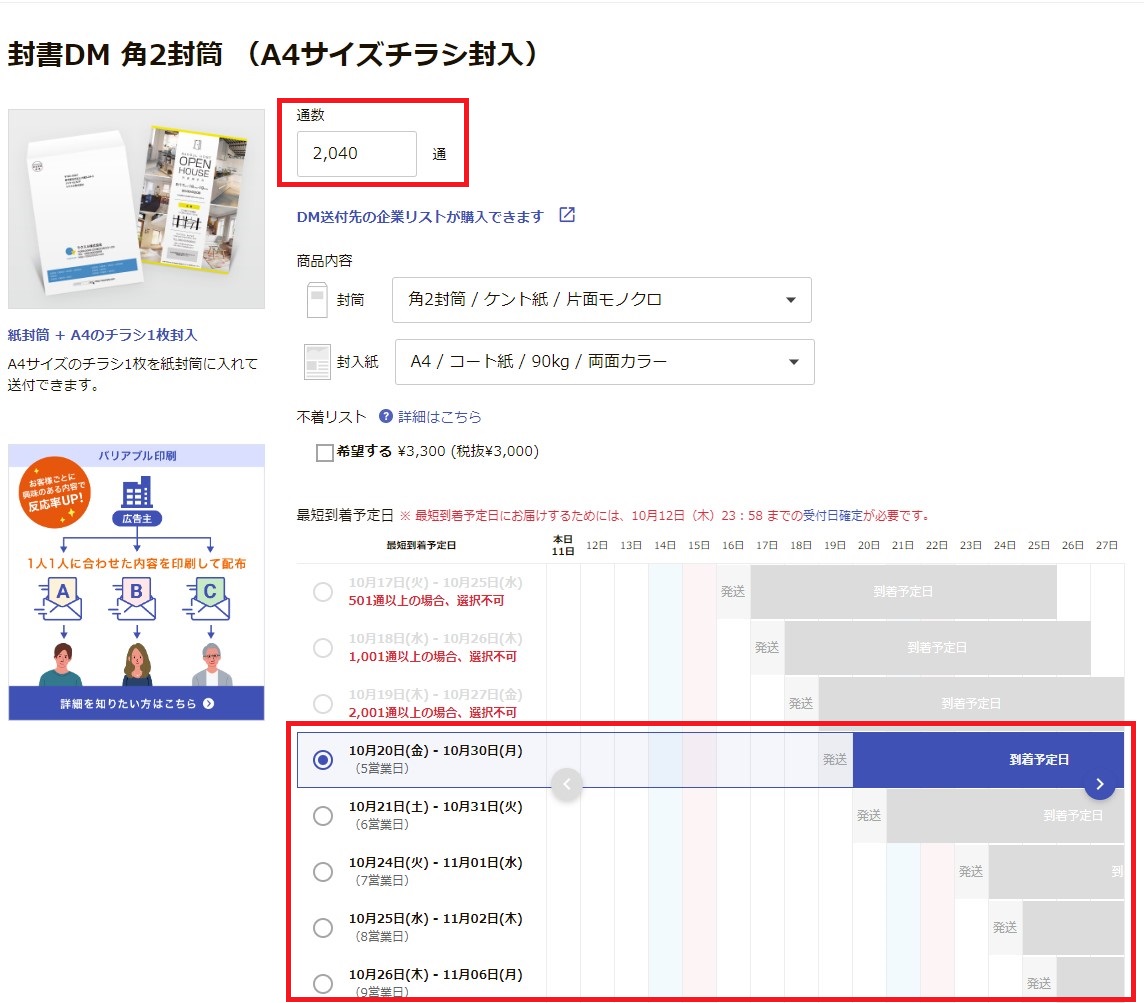Click the envelope product thumbnail image

pos(136,209)
